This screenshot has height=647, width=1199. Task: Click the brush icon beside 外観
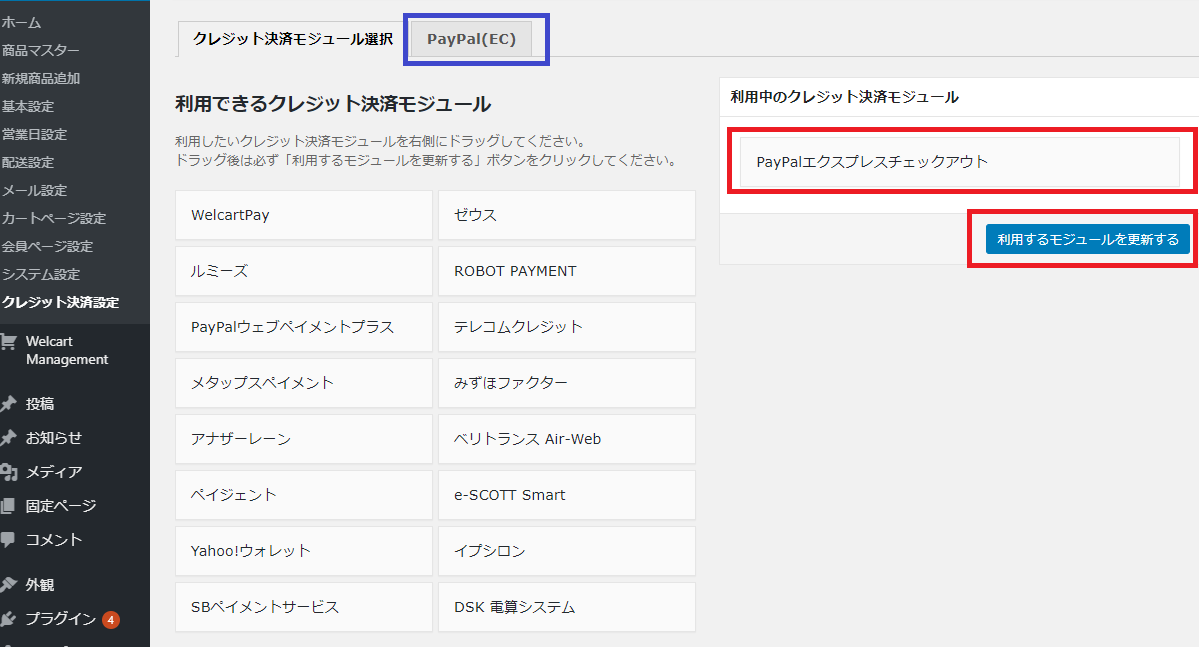[8, 585]
